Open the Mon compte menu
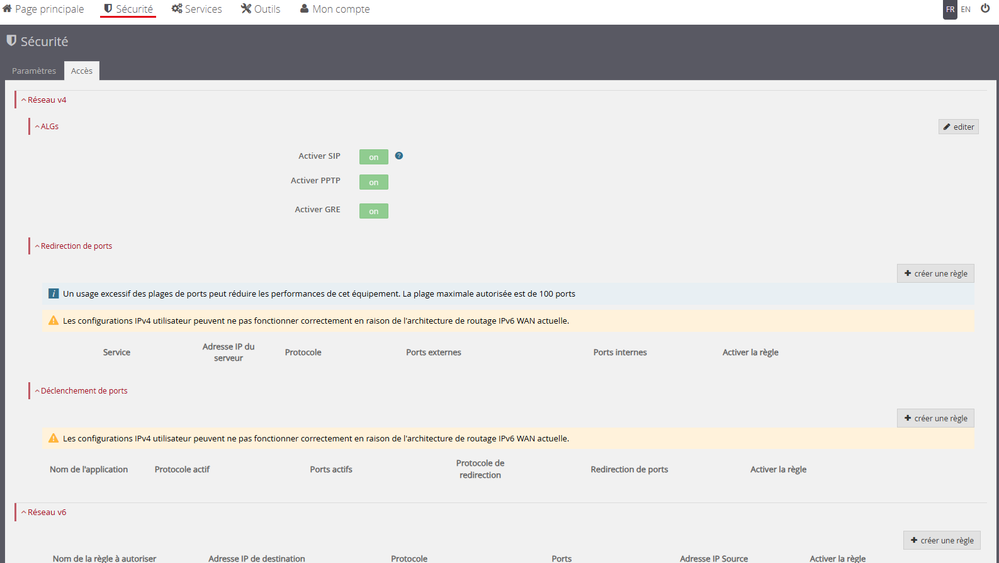Image resolution: width=999 pixels, height=563 pixels. tap(335, 9)
